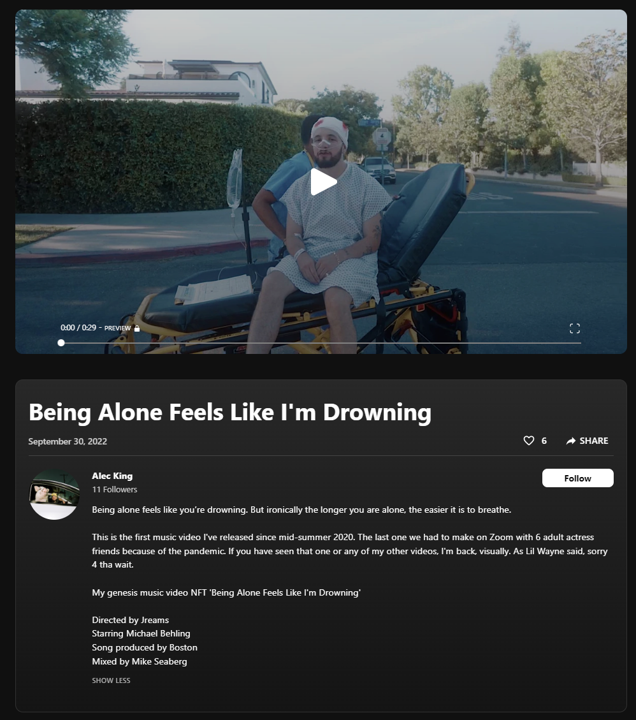
Task: Collapse the description with SHOW LESS
Action: click(x=111, y=680)
